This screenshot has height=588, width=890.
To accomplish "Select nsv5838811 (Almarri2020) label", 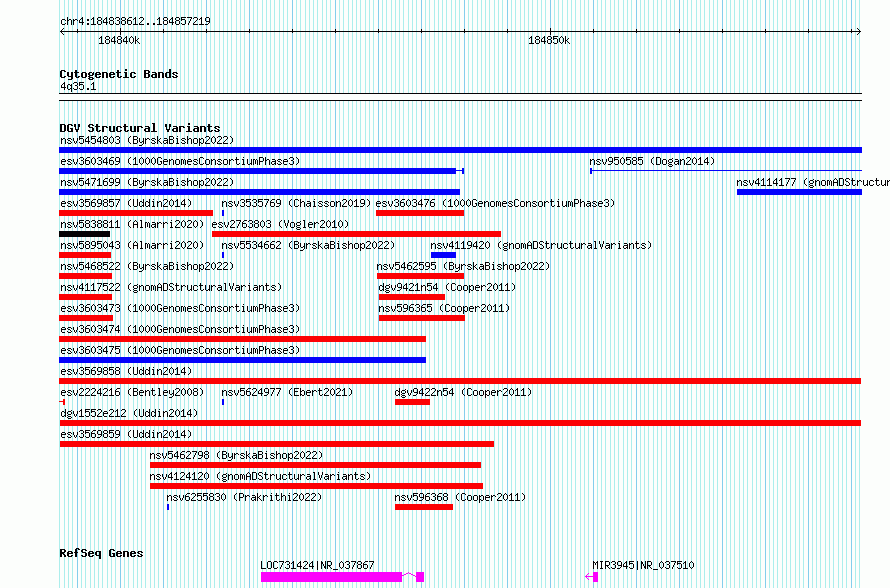I will coord(132,224).
